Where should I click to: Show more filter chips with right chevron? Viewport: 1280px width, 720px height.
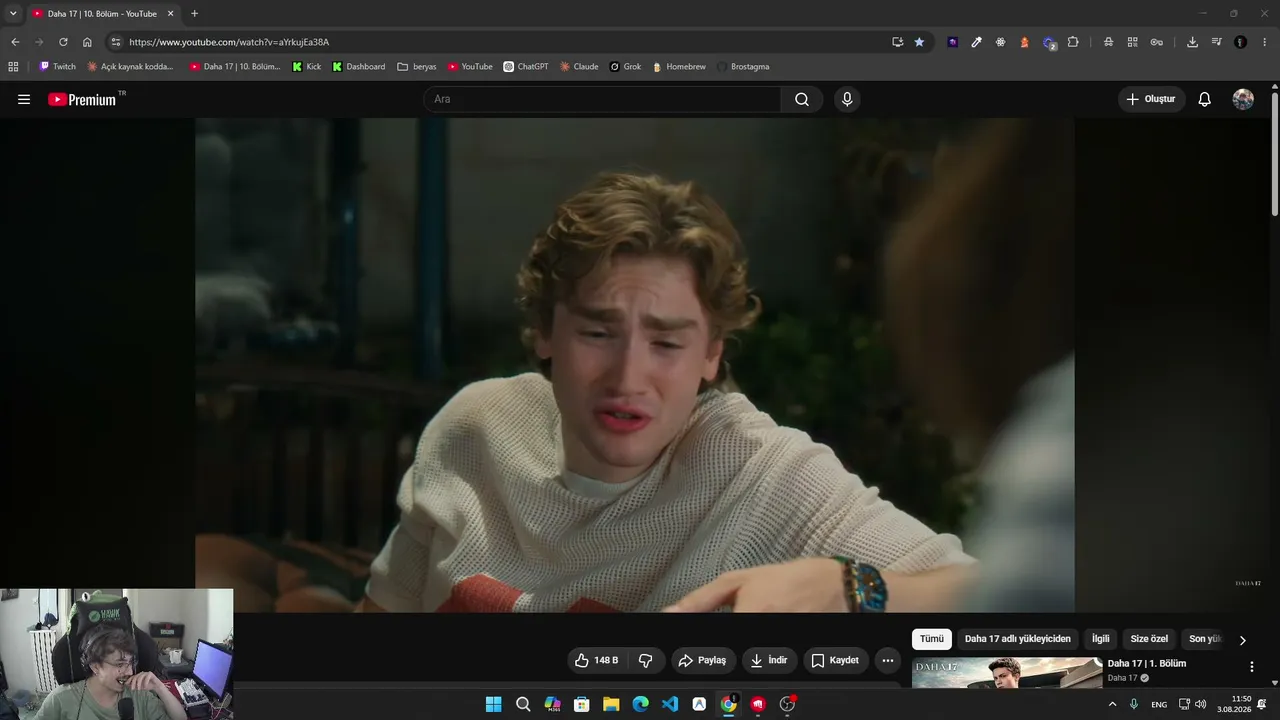[1243, 640]
